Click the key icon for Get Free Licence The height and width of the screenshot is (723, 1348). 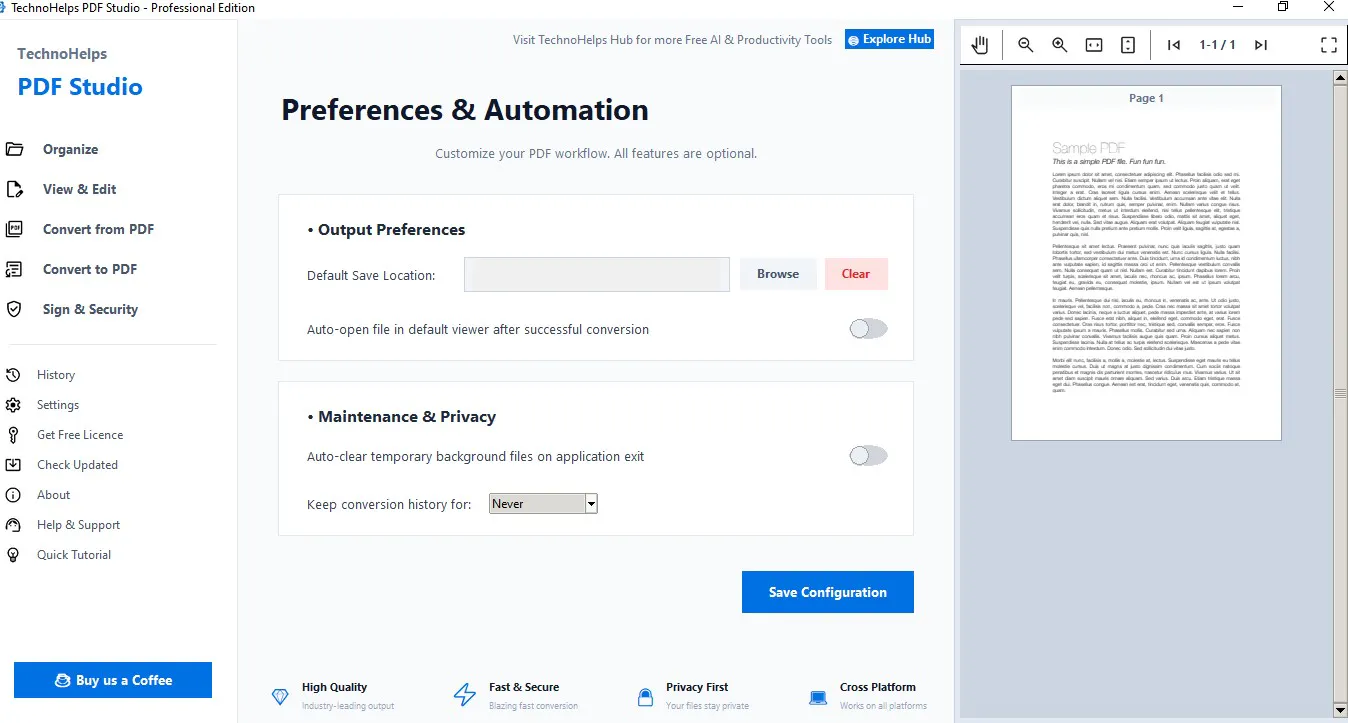14,435
